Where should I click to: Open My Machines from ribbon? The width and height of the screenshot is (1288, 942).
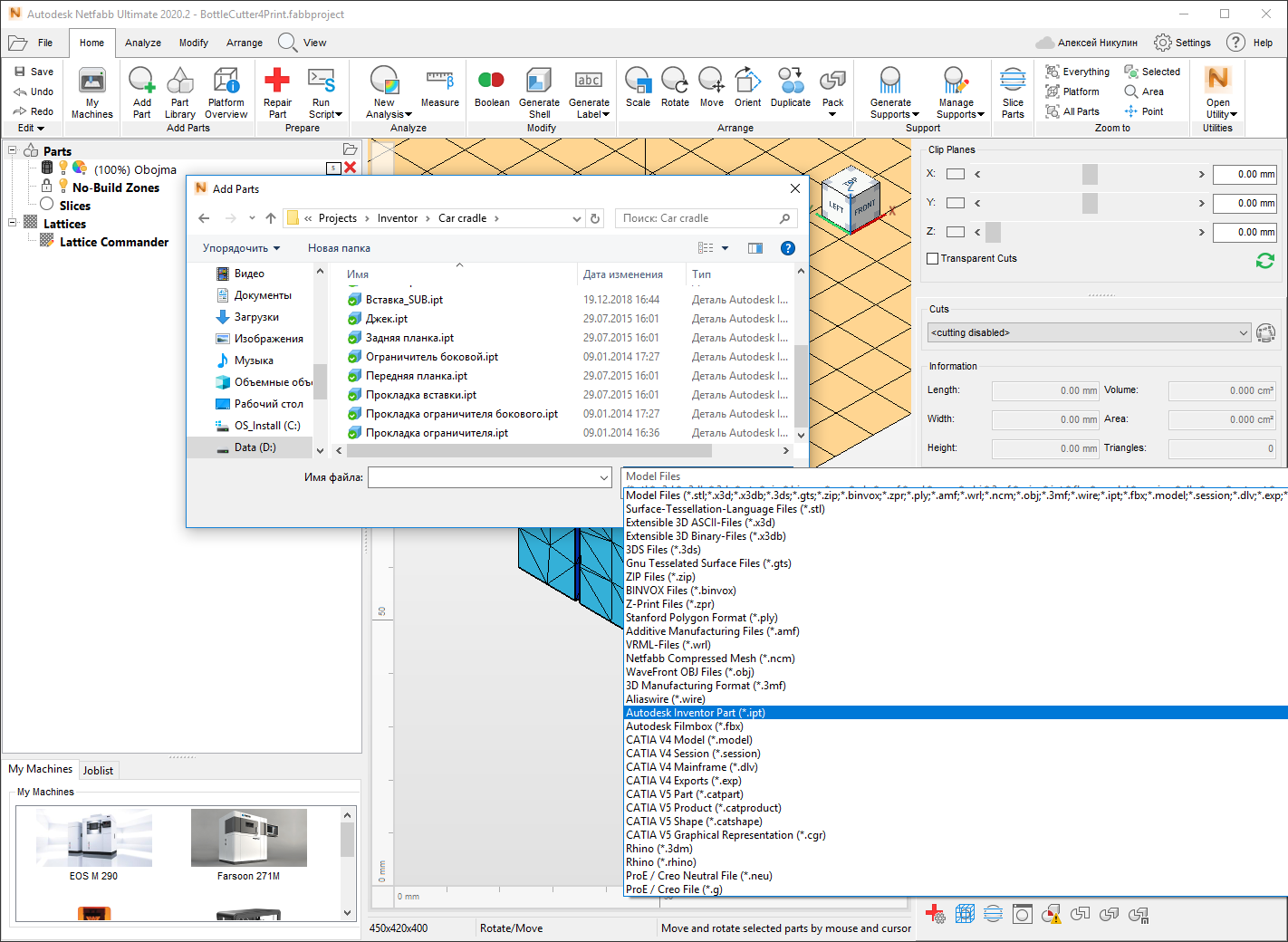point(92,92)
